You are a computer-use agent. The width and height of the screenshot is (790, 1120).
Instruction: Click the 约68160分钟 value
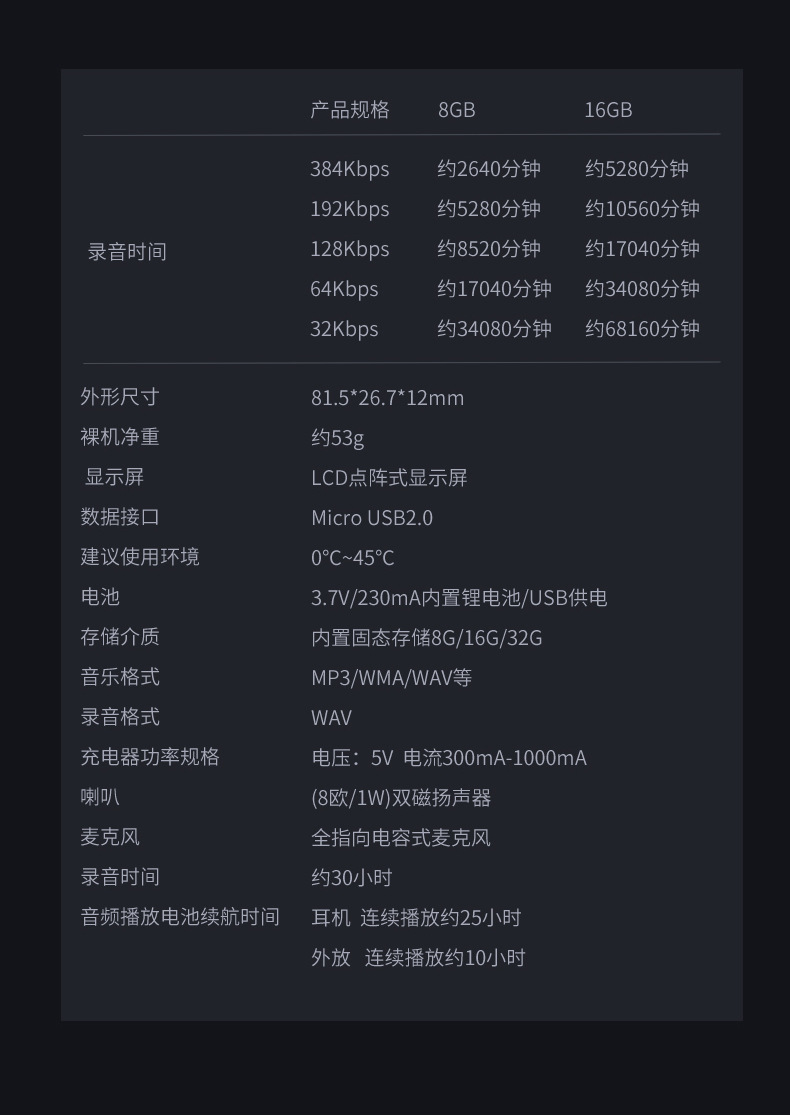coord(642,329)
